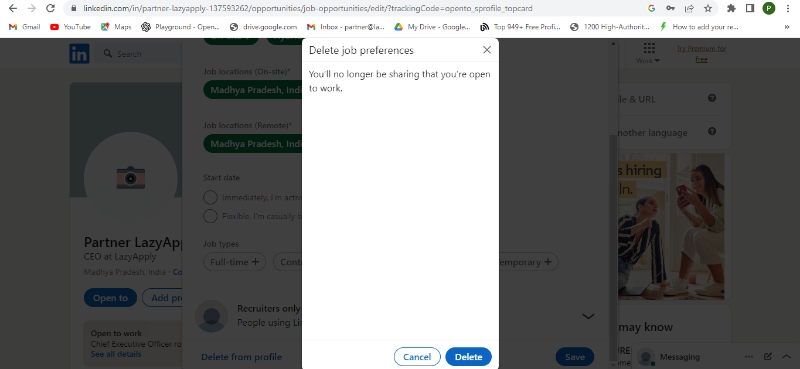Viewport: 800px width, 369px height.
Task: Open the Extensions puzzle icon
Action: point(731,8)
